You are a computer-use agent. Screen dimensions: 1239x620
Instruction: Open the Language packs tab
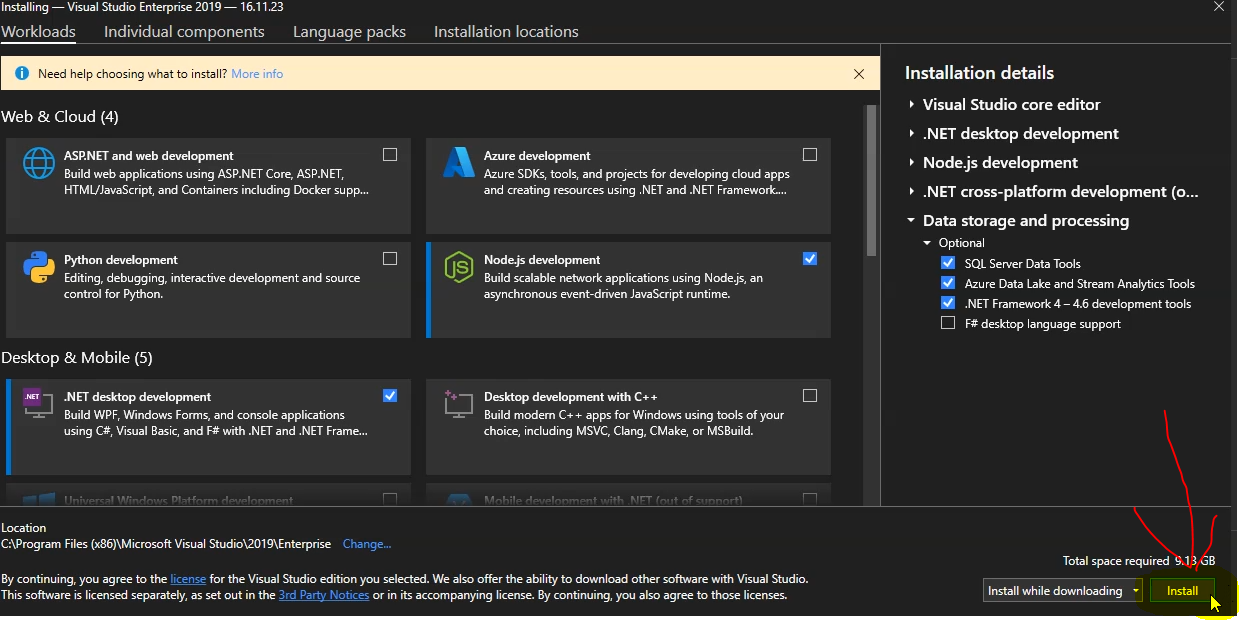pos(349,31)
